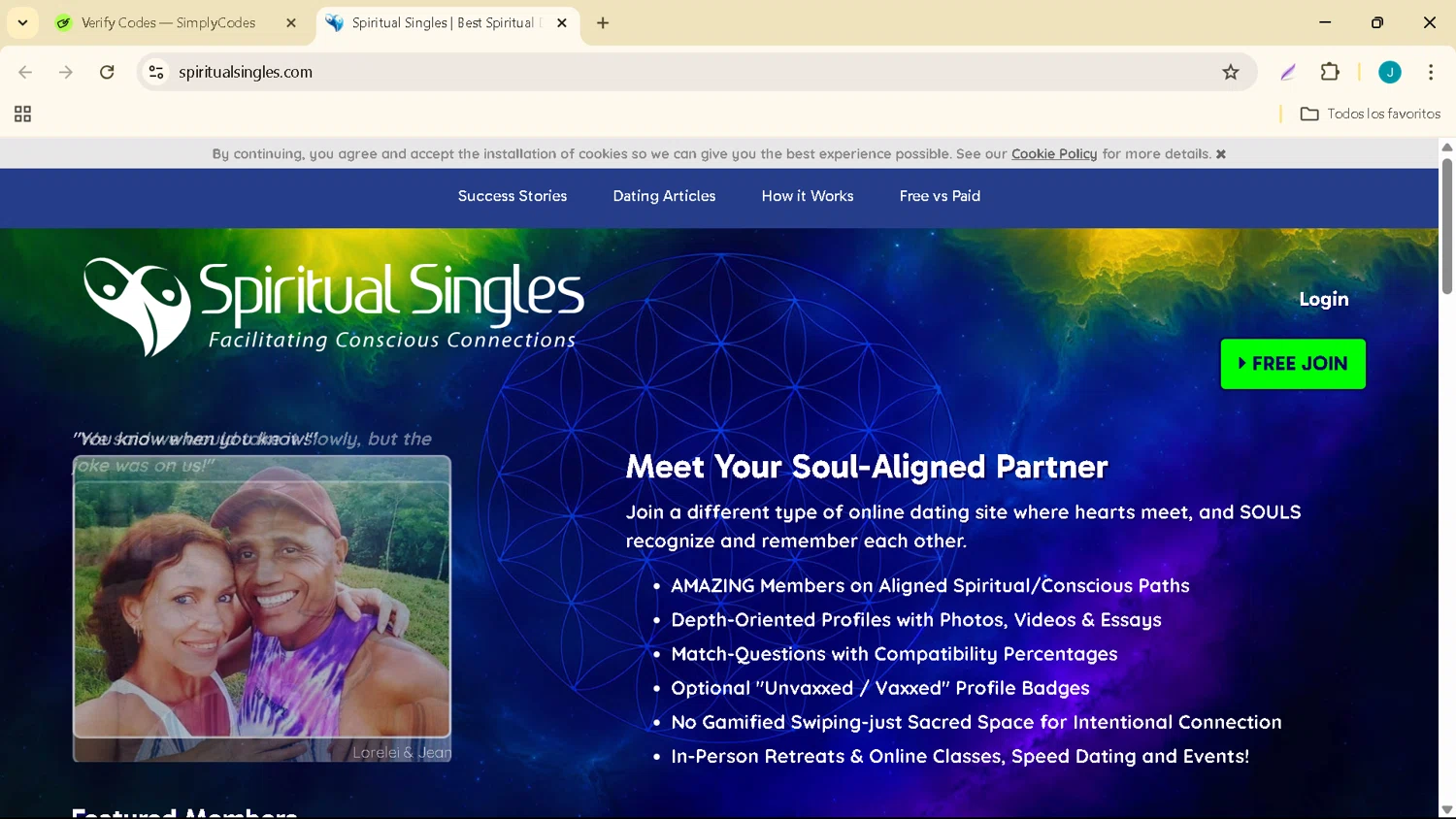The width and height of the screenshot is (1456, 819).
Task: View site information icon in address bar
Action: coord(156,72)
